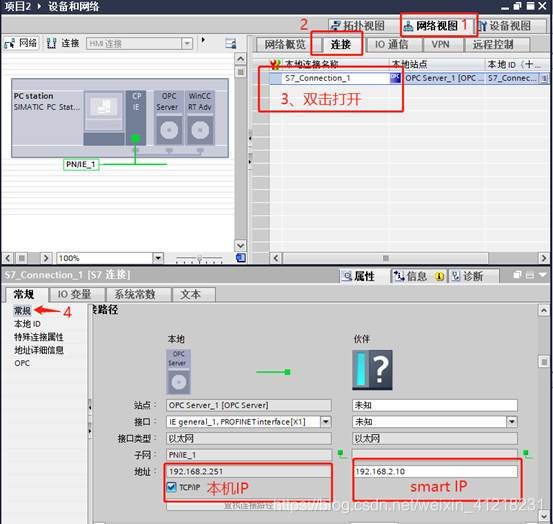Open the VPN tab
The width and height of the screenshot is (553, 524).
click(440, 44)
